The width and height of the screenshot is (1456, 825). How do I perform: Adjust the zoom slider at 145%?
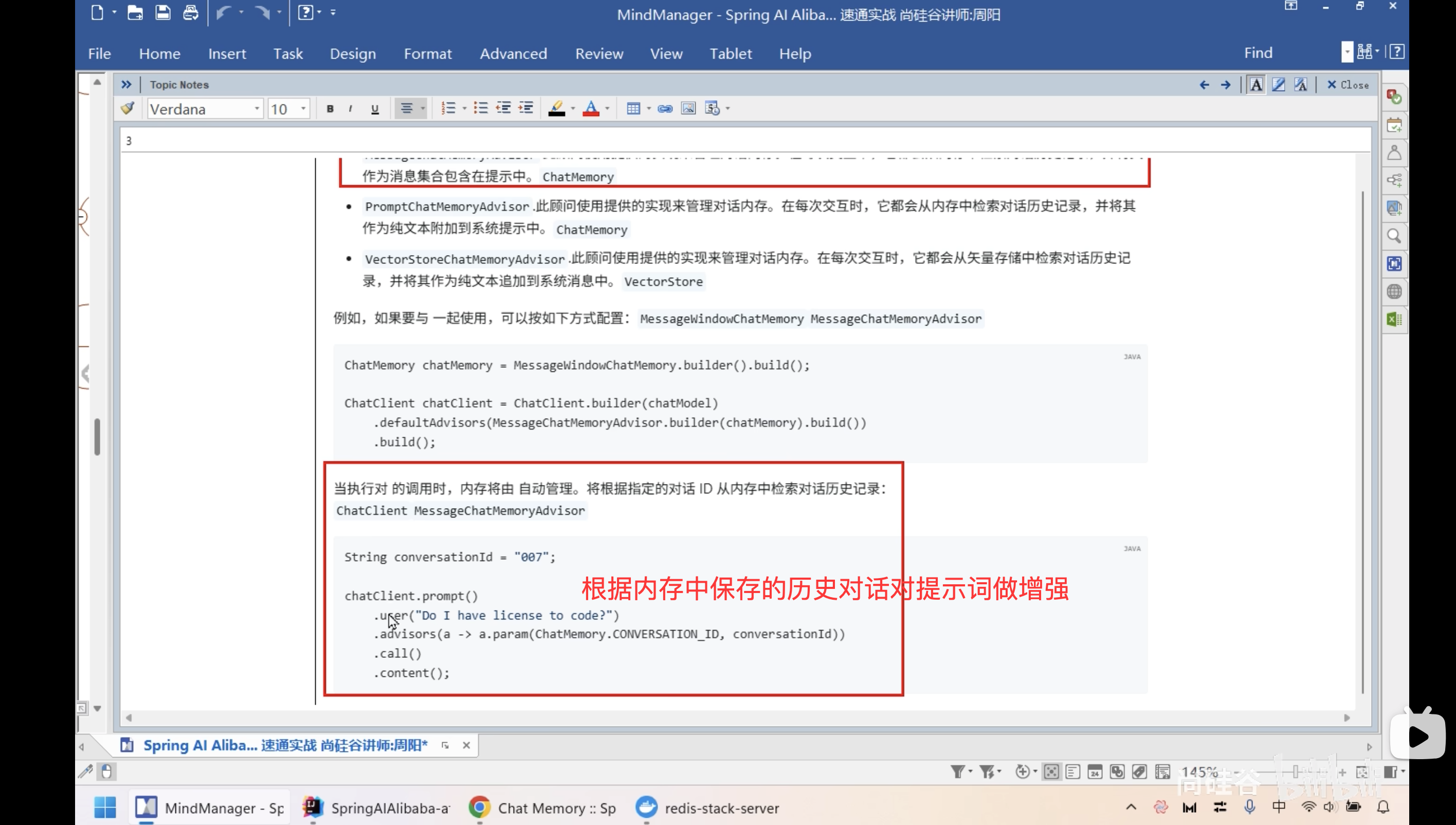pos(1295,772)
